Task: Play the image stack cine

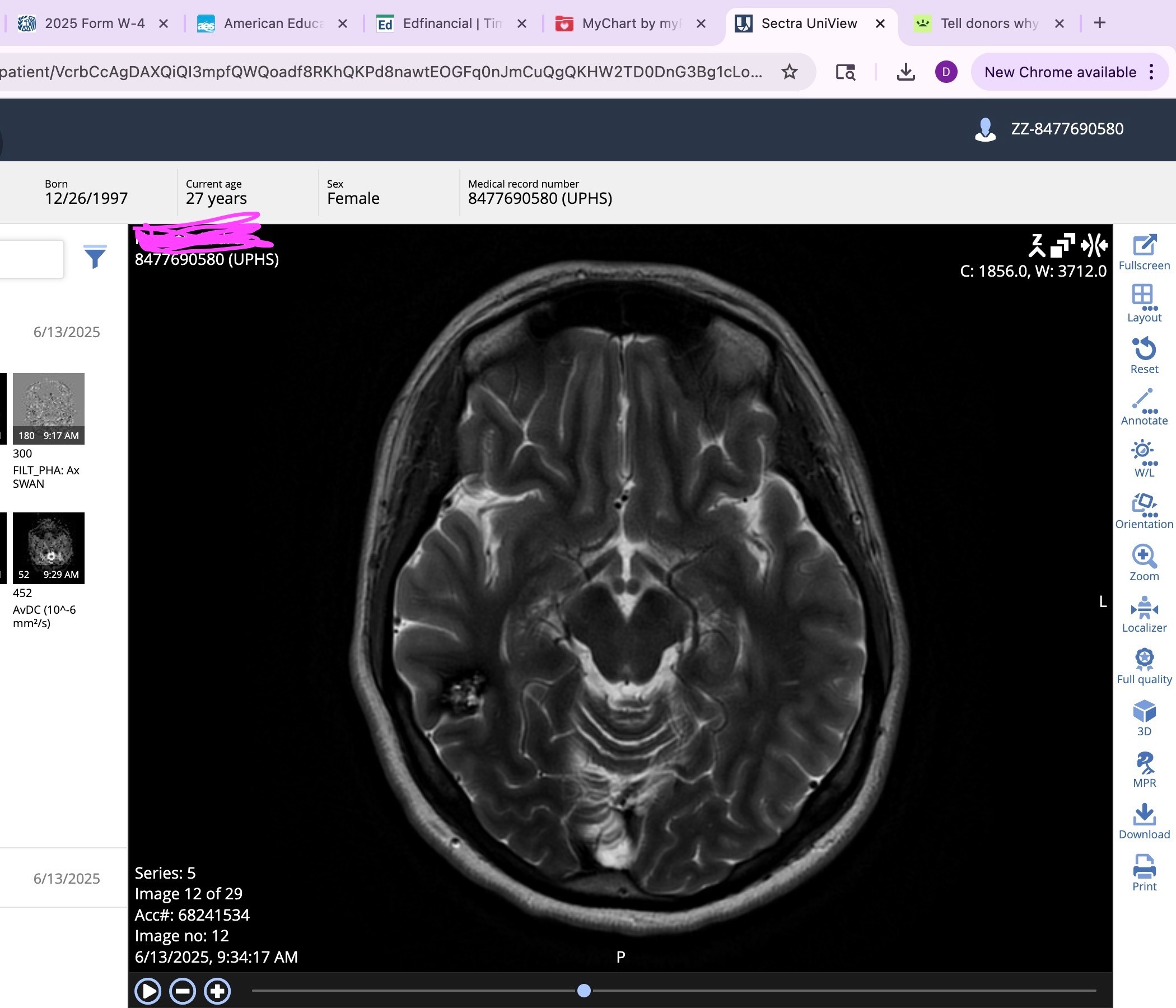Action: click(148, 991)
